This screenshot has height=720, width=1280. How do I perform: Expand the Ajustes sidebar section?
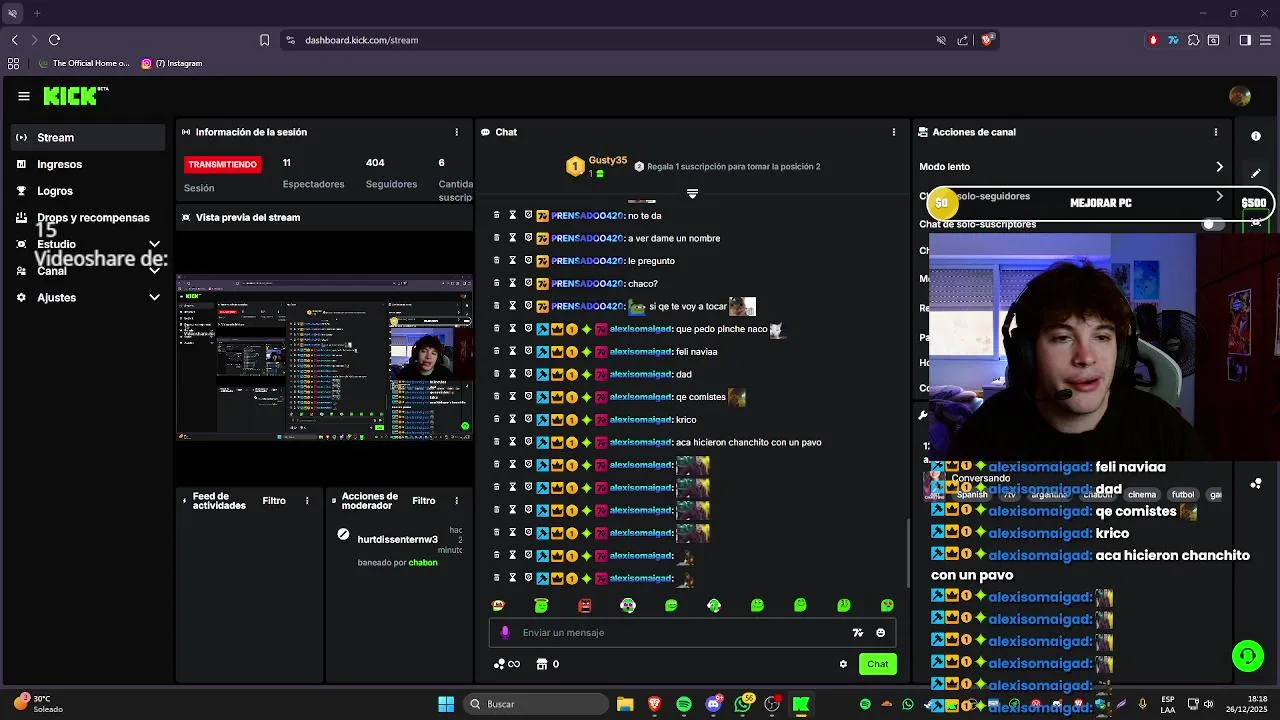pos(154,297)
